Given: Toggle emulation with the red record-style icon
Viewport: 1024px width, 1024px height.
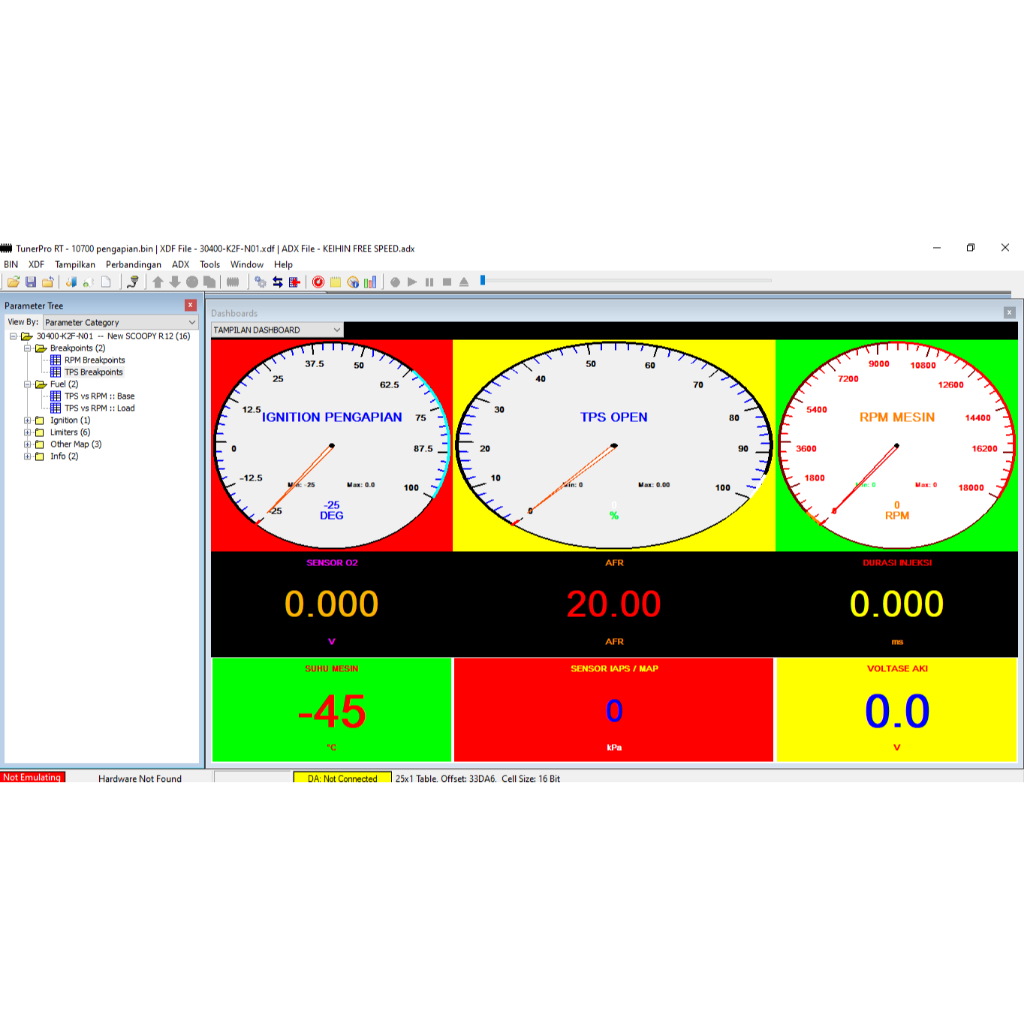Looking at the screenshot, I should click(x=318, y=282).
